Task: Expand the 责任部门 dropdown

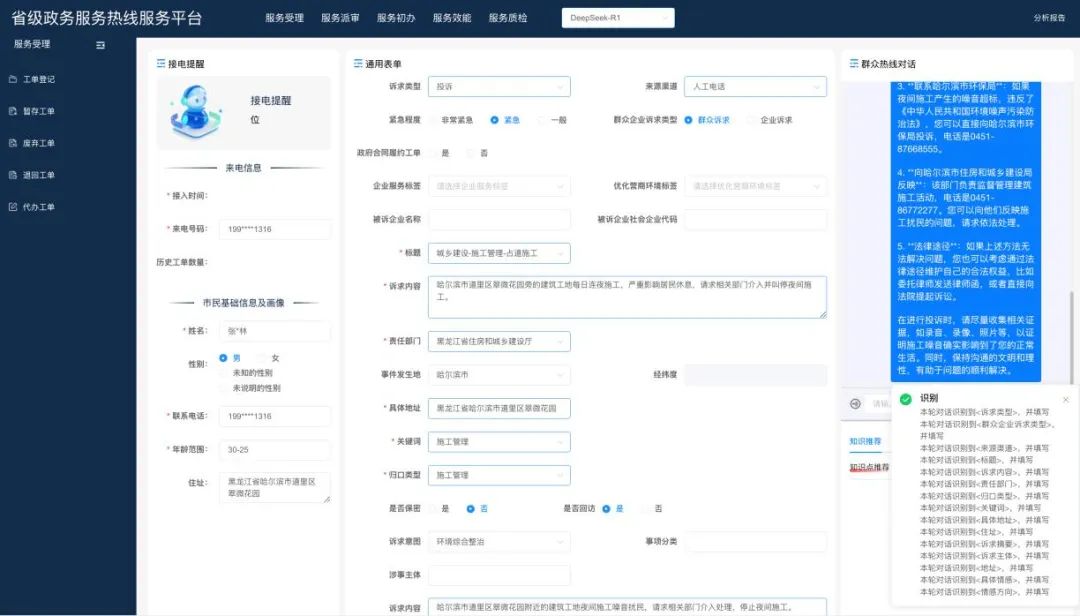Action: [498, 341]
